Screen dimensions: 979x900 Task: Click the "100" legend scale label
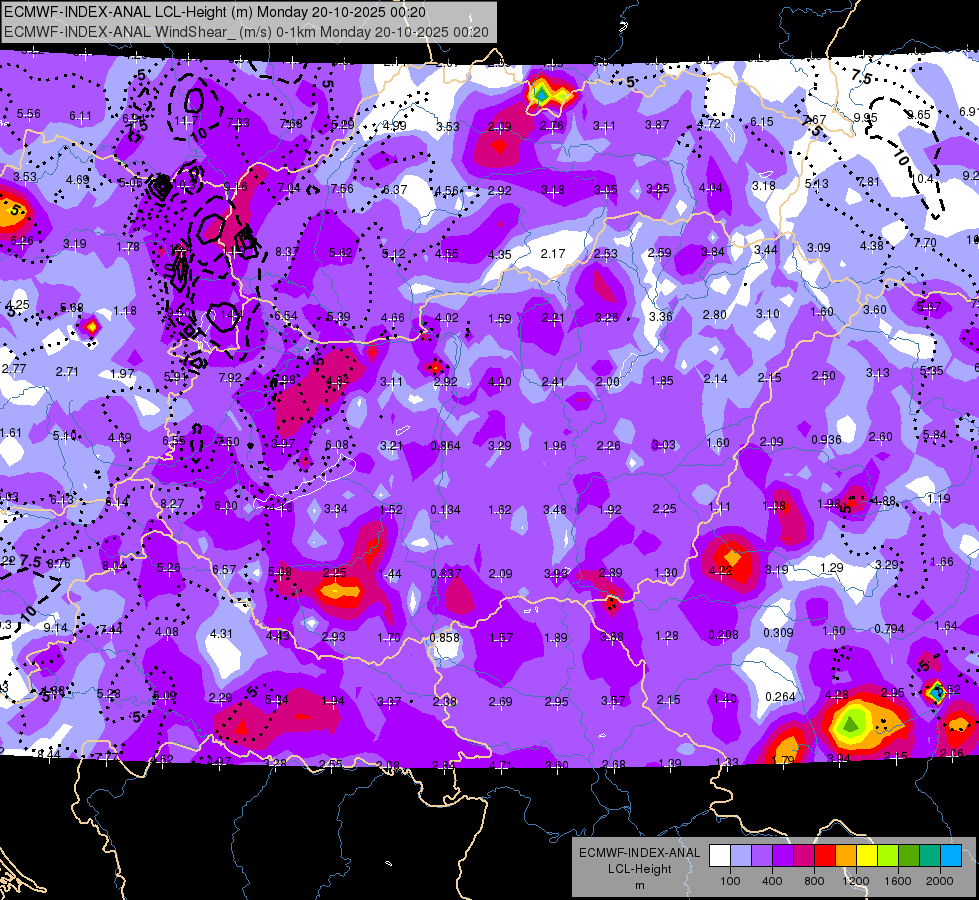coord(730,881)
